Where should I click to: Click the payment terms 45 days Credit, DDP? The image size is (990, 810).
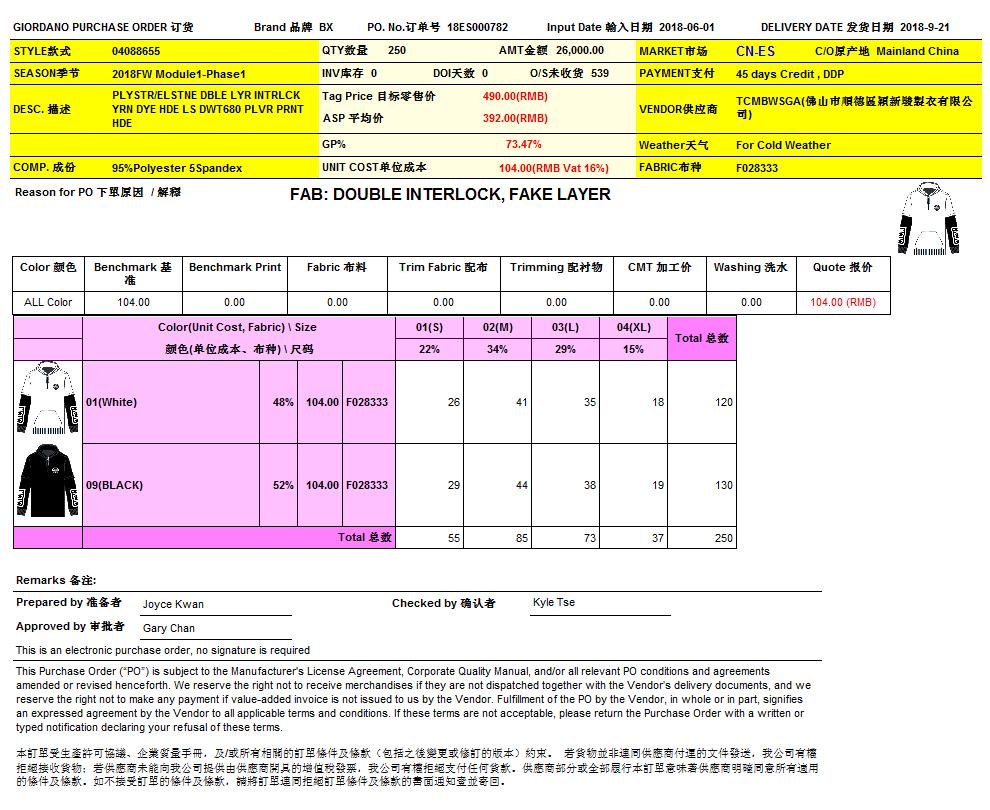790,74
